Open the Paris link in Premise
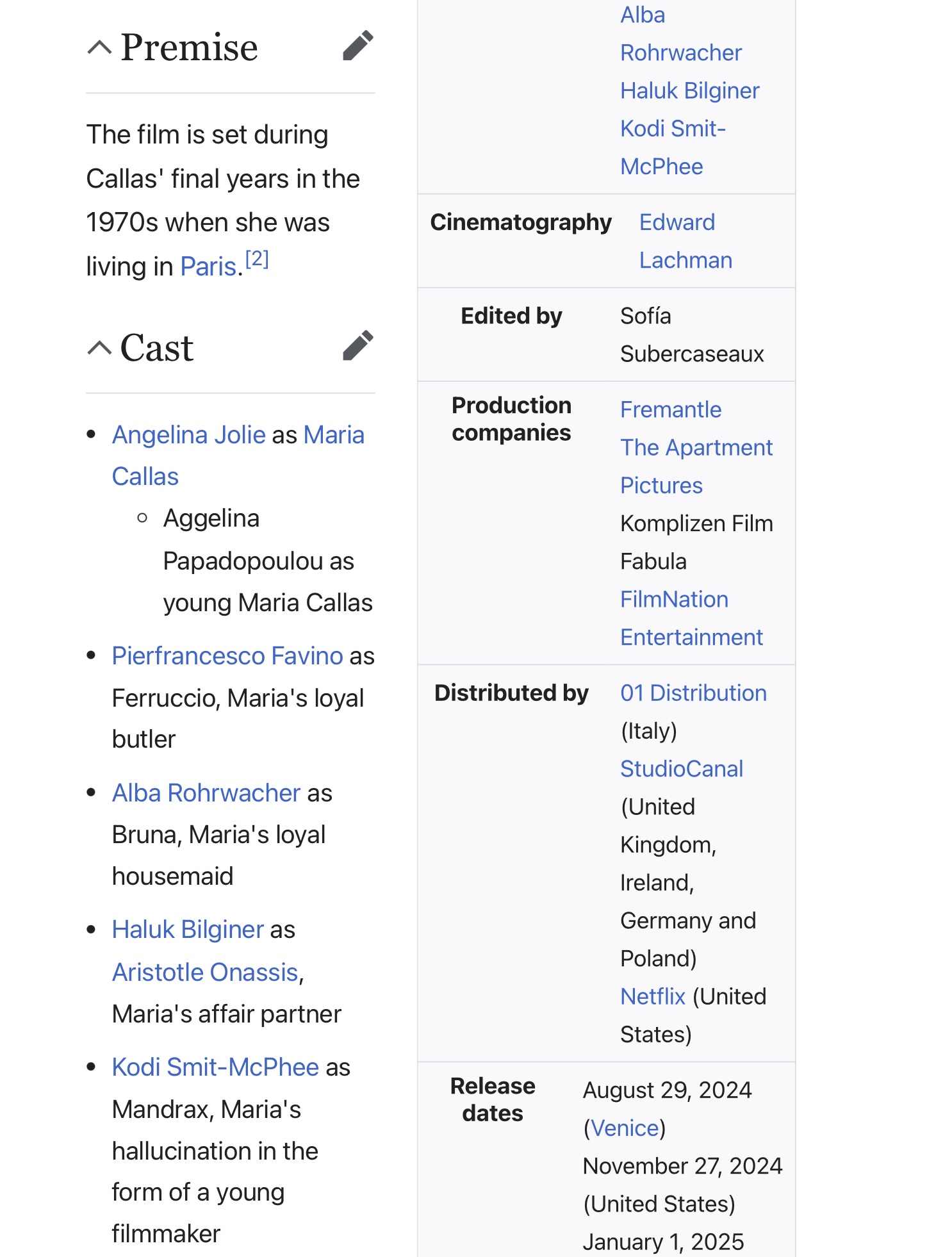This screenshot has width=952, height=1257. click(x=208, y=267)
